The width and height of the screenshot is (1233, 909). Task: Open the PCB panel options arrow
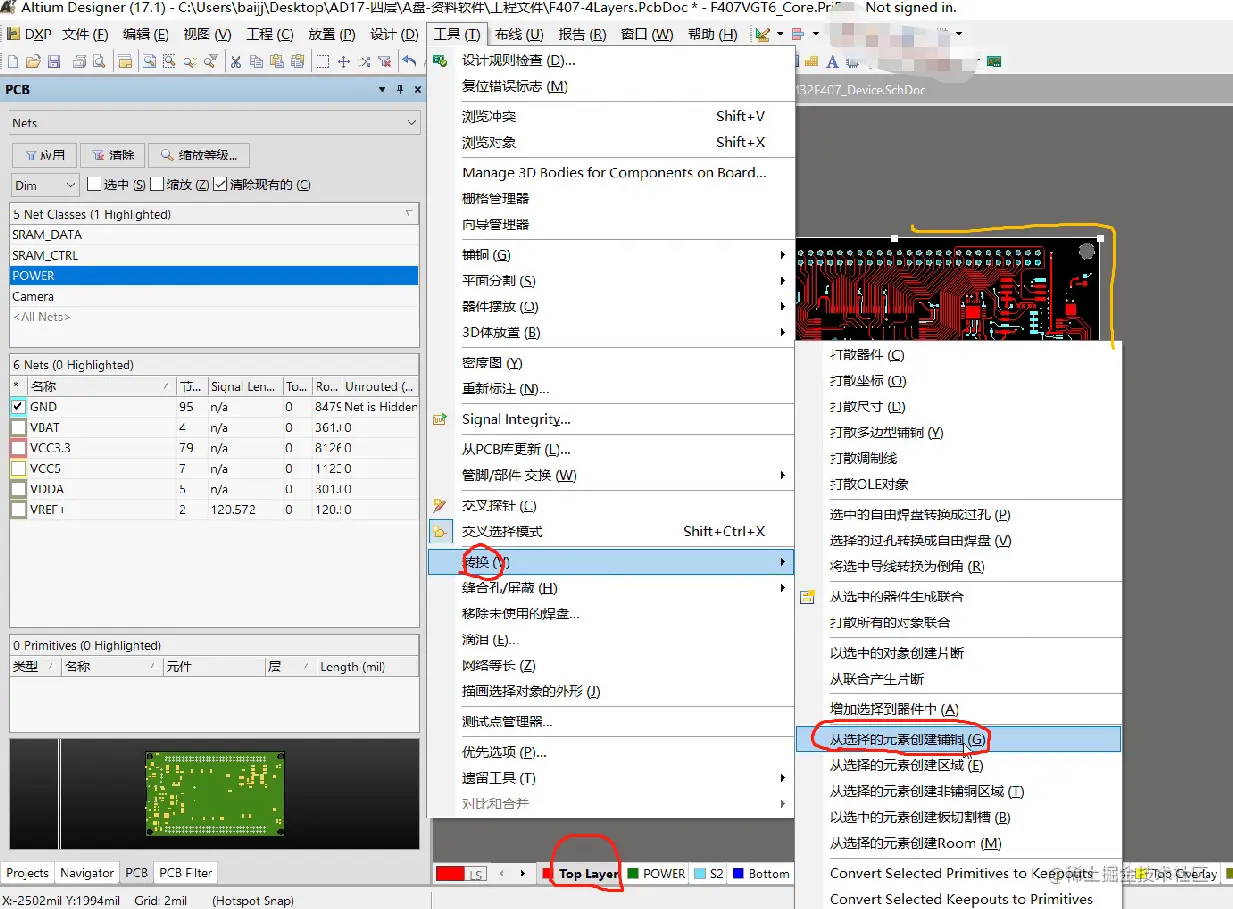click(382, 89)
